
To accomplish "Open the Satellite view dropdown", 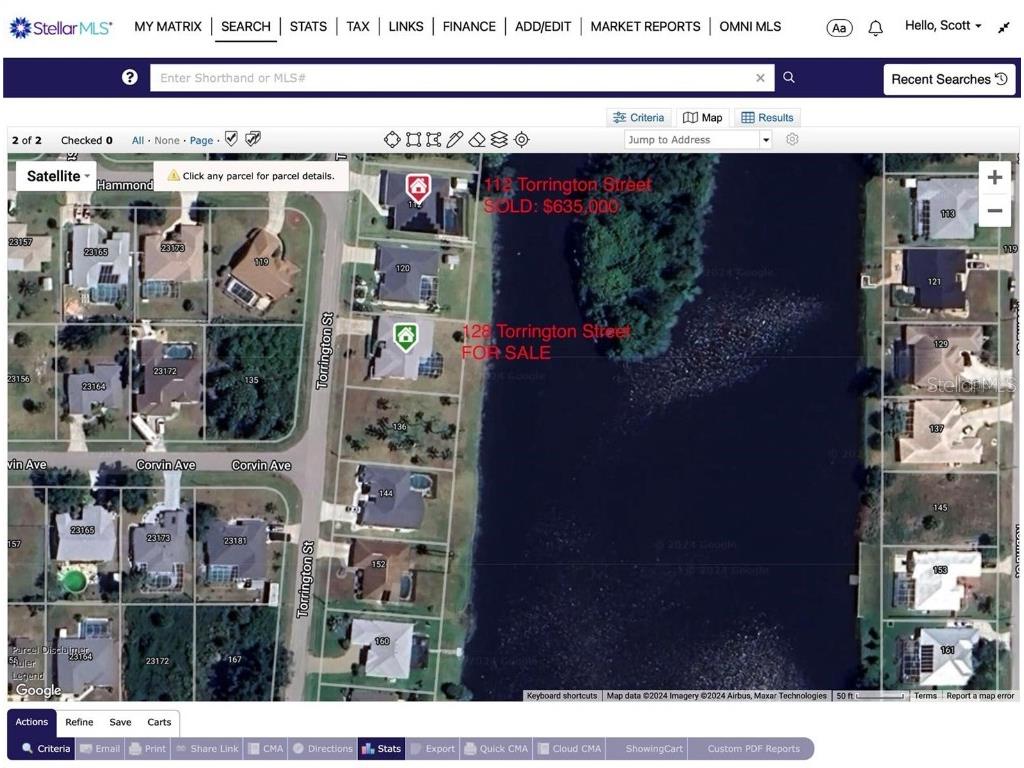I will pyautogui.click(x=55, y=176).
